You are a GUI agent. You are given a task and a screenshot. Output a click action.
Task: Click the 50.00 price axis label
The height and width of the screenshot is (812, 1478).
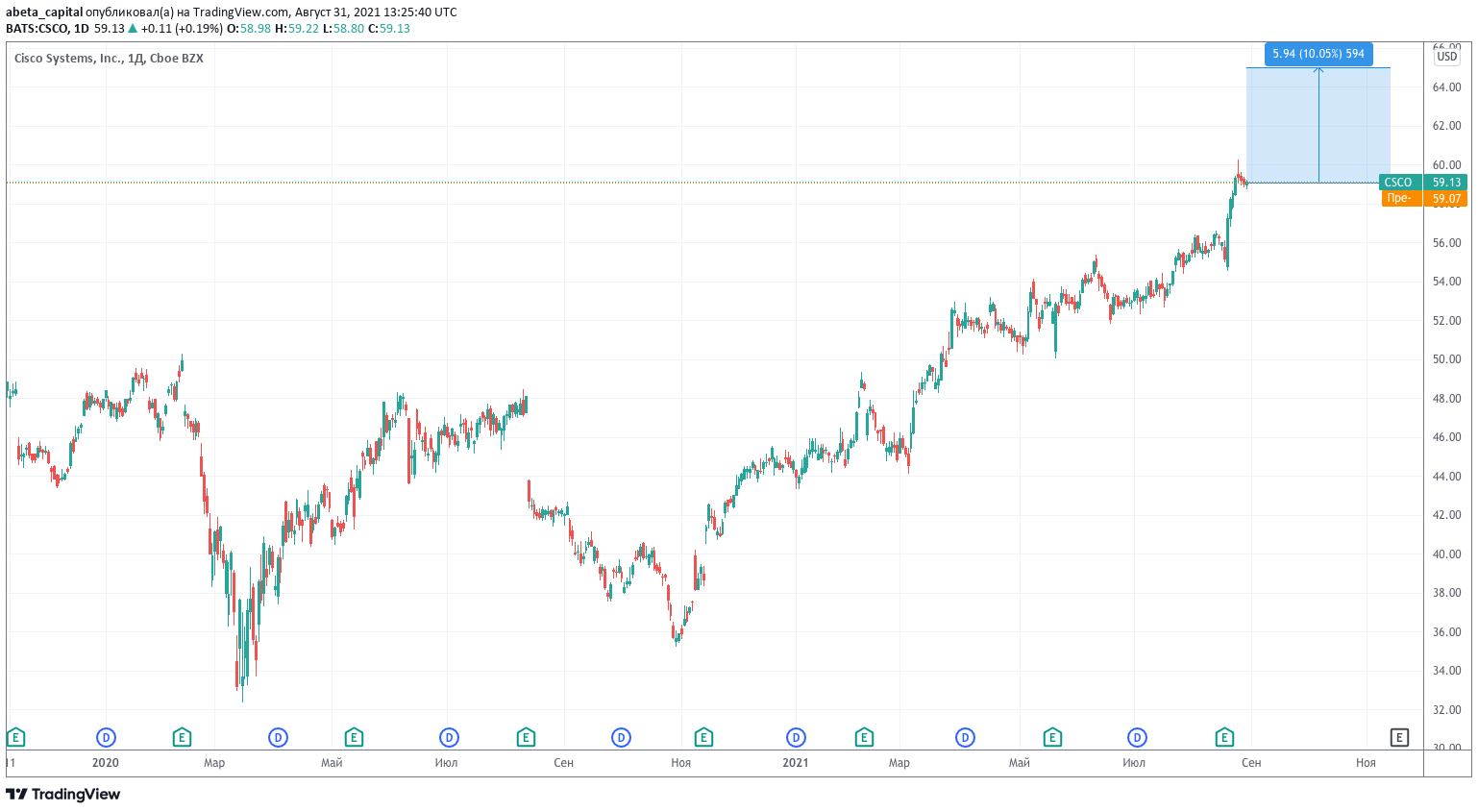click(x=1446, y=359)
